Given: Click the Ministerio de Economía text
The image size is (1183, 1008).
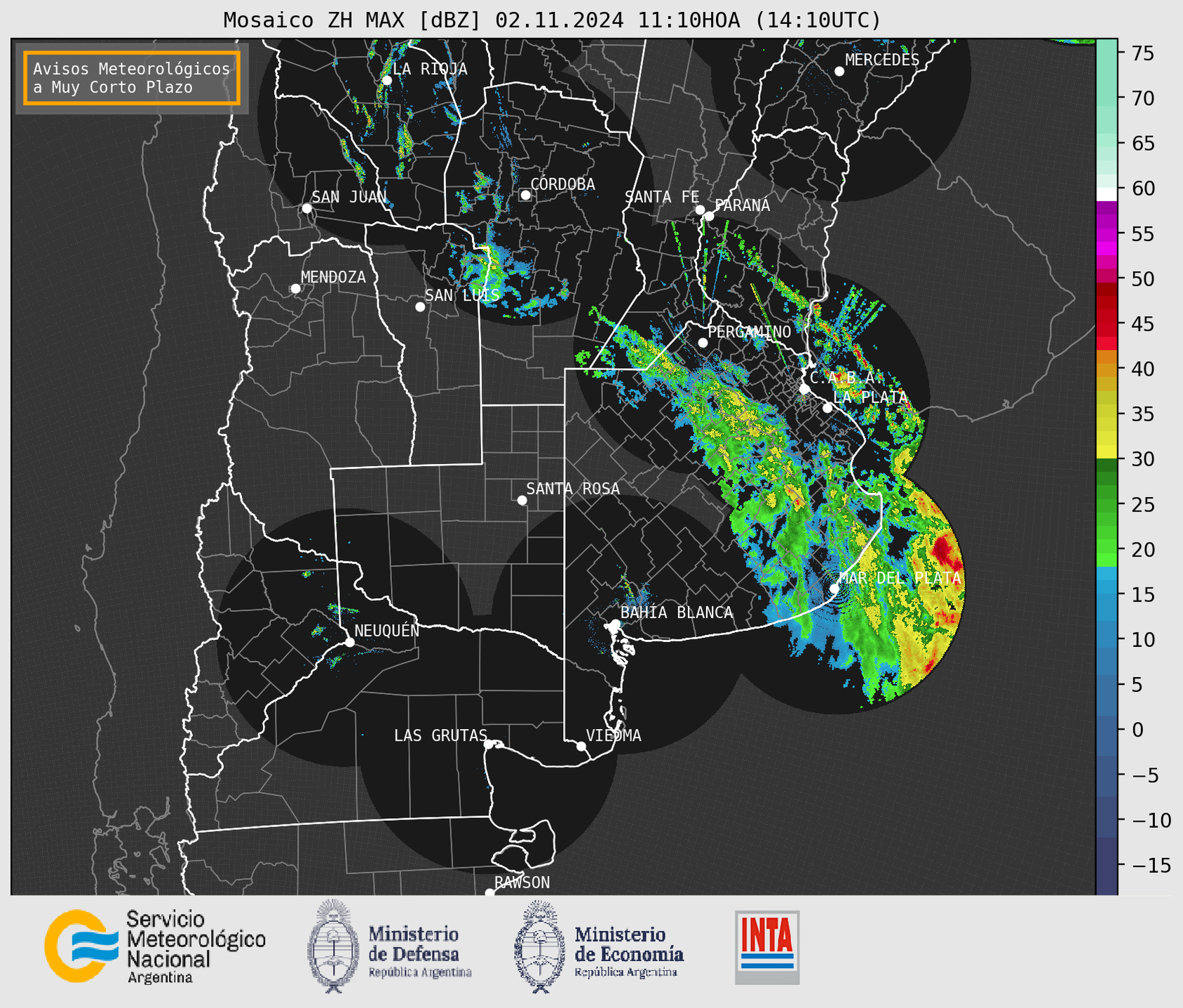Looking at the screenshot, I should tap(629, 951).
